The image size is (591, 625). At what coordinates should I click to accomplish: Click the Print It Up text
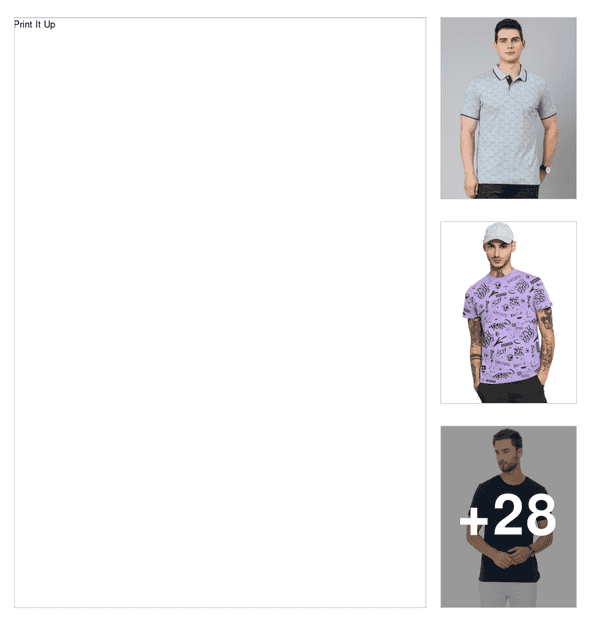point(35,25)
